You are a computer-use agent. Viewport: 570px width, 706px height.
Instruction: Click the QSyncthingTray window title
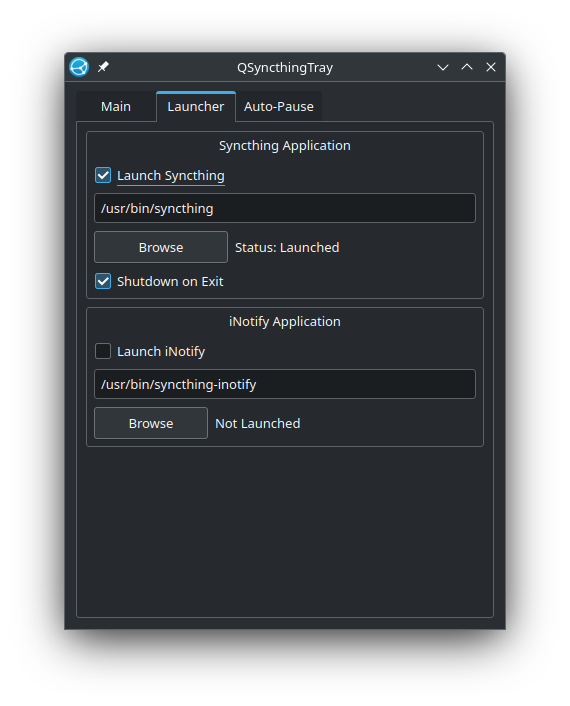[285, 68]
